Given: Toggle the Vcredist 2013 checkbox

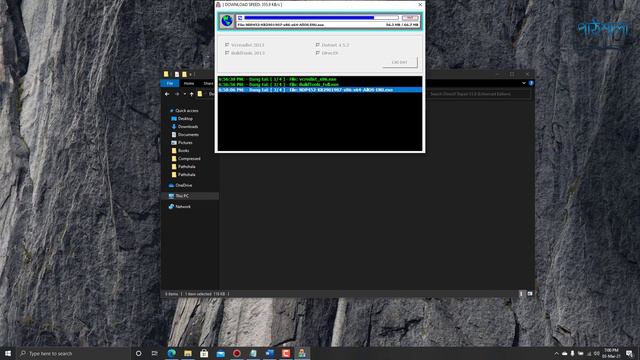Looking at the screenshot, I should [x=227, y=44].
